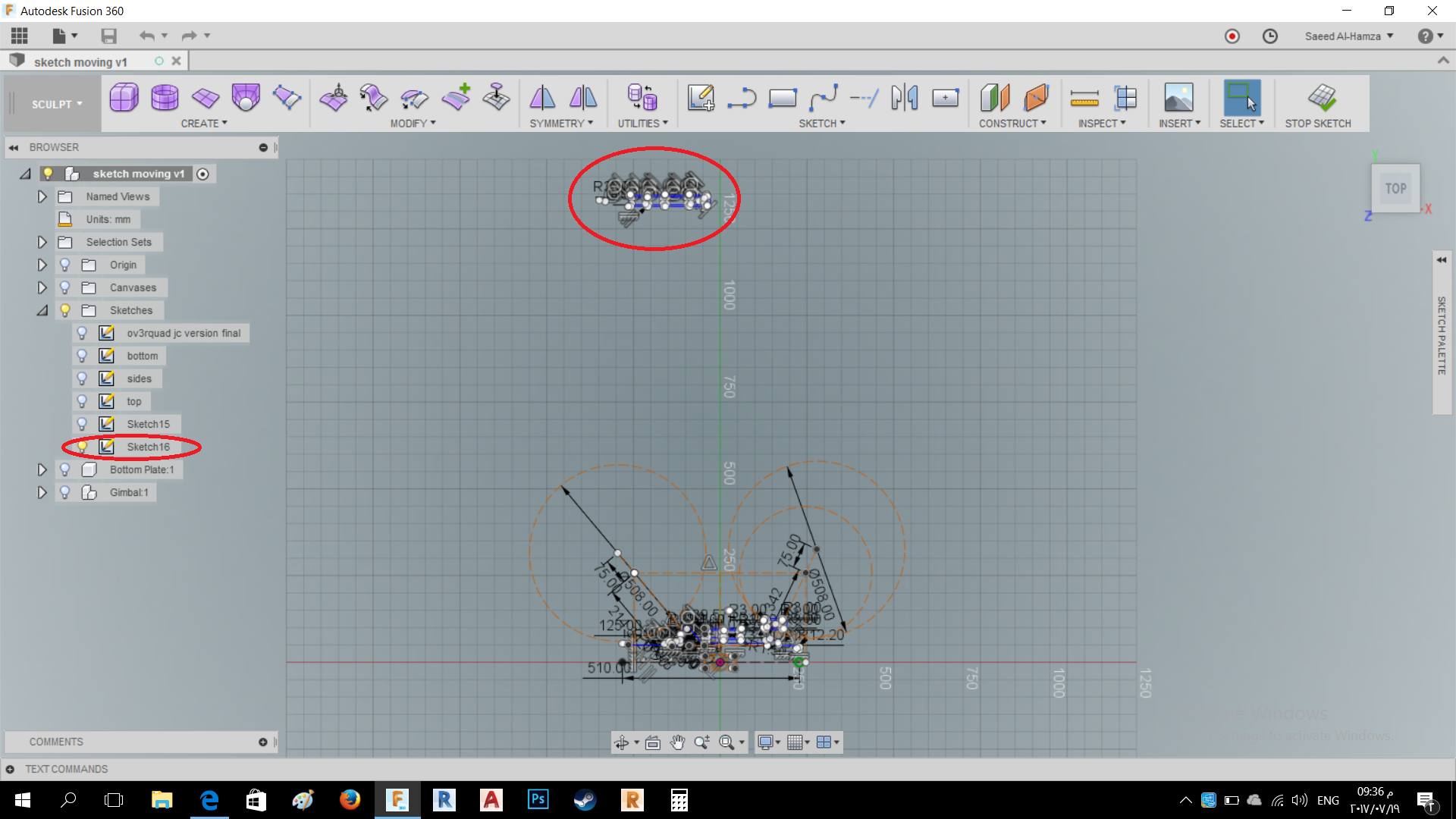Toggle visibility bulb of Sketch16
Viewport: 1456px width, 819px height.
tap(82, 447)
